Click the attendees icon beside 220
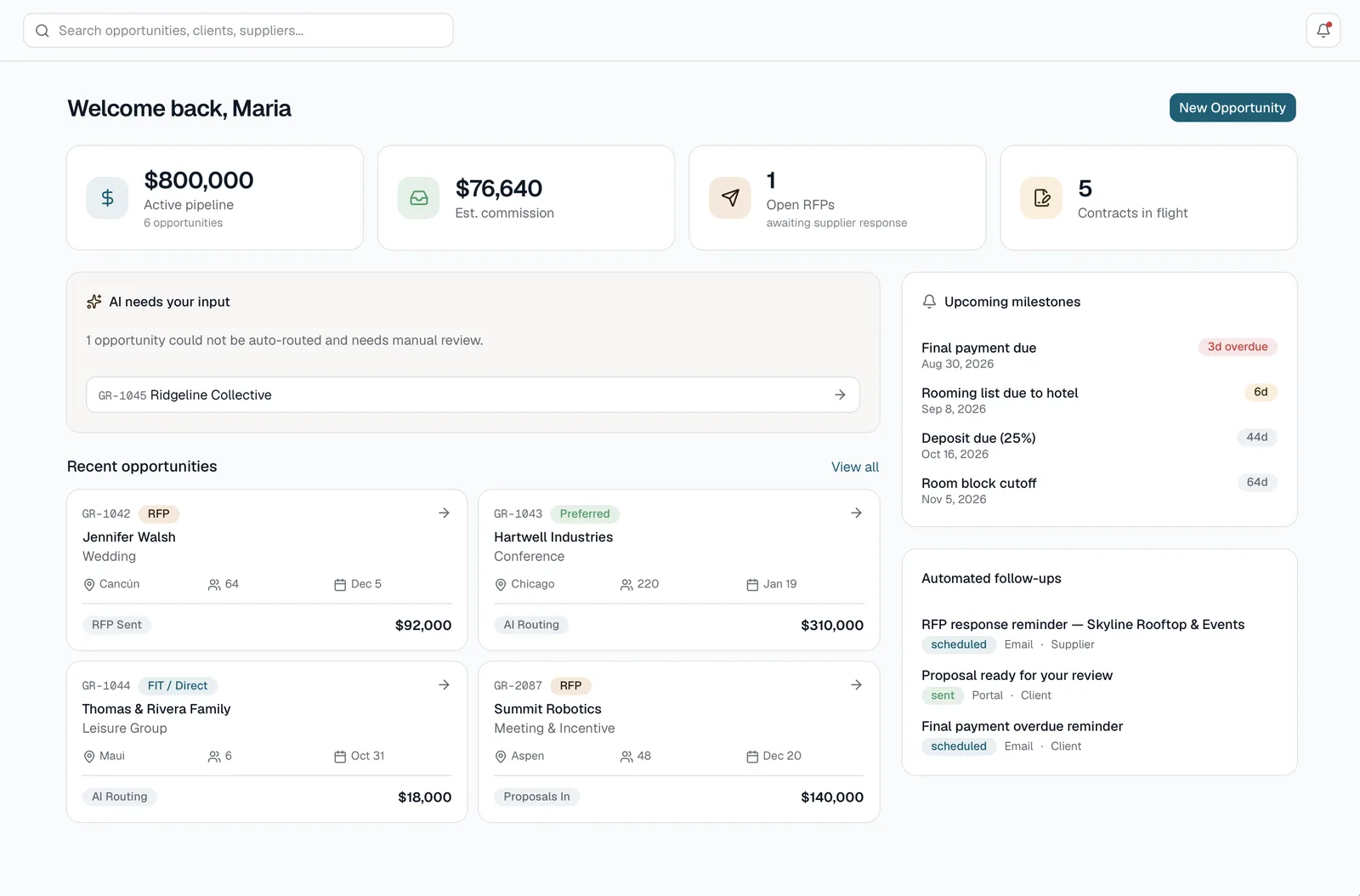Screen dimensions: 1360x896 [x=626, y=585]
